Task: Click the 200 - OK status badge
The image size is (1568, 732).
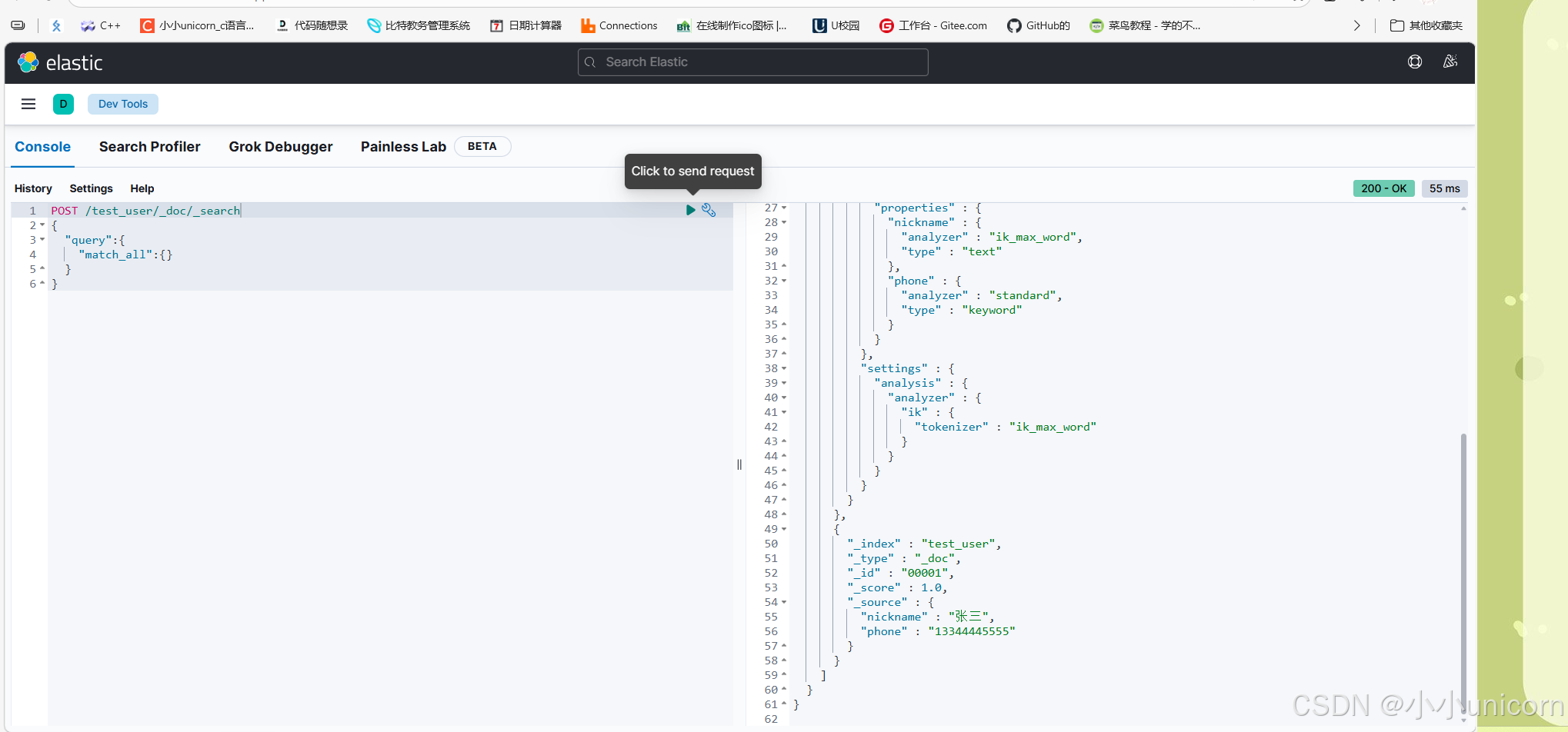Action: 1383,188
